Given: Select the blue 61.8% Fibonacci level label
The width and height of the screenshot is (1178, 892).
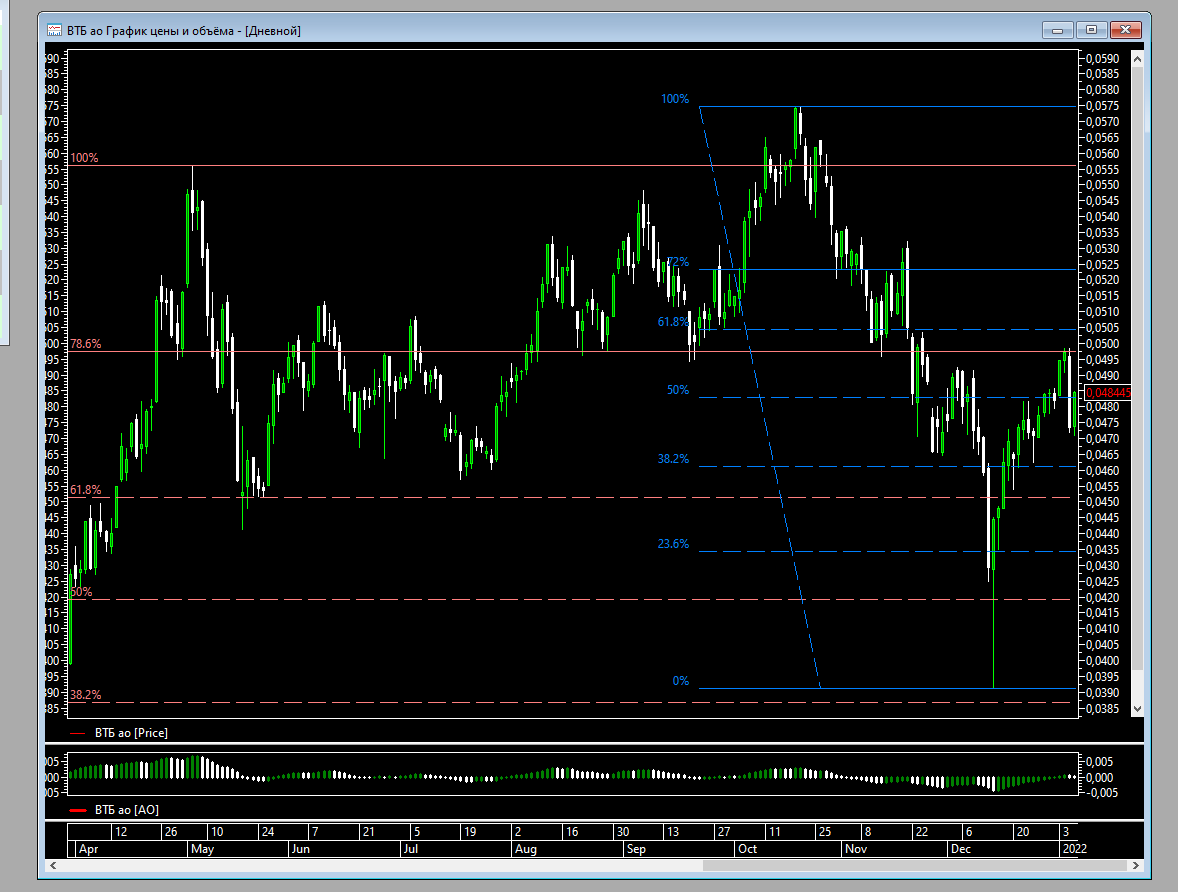Looking at the screenshot, I should pyautogui.click(x=672, y=322).
